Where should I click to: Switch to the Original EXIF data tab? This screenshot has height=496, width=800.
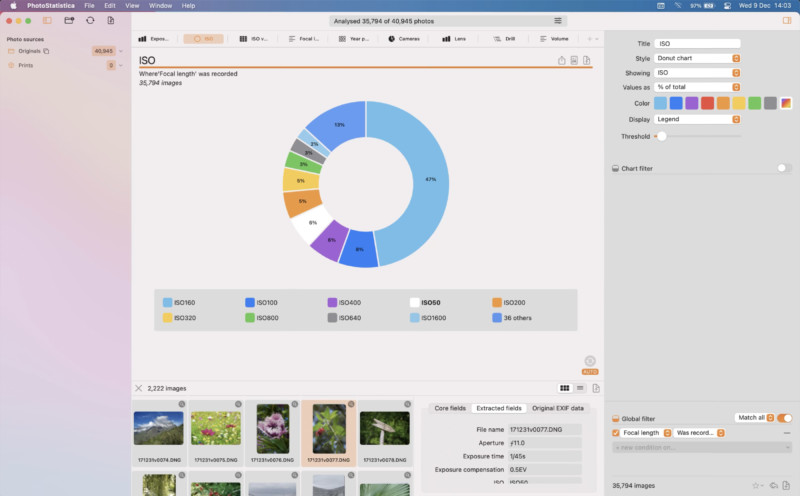click(x=557, y=408)
